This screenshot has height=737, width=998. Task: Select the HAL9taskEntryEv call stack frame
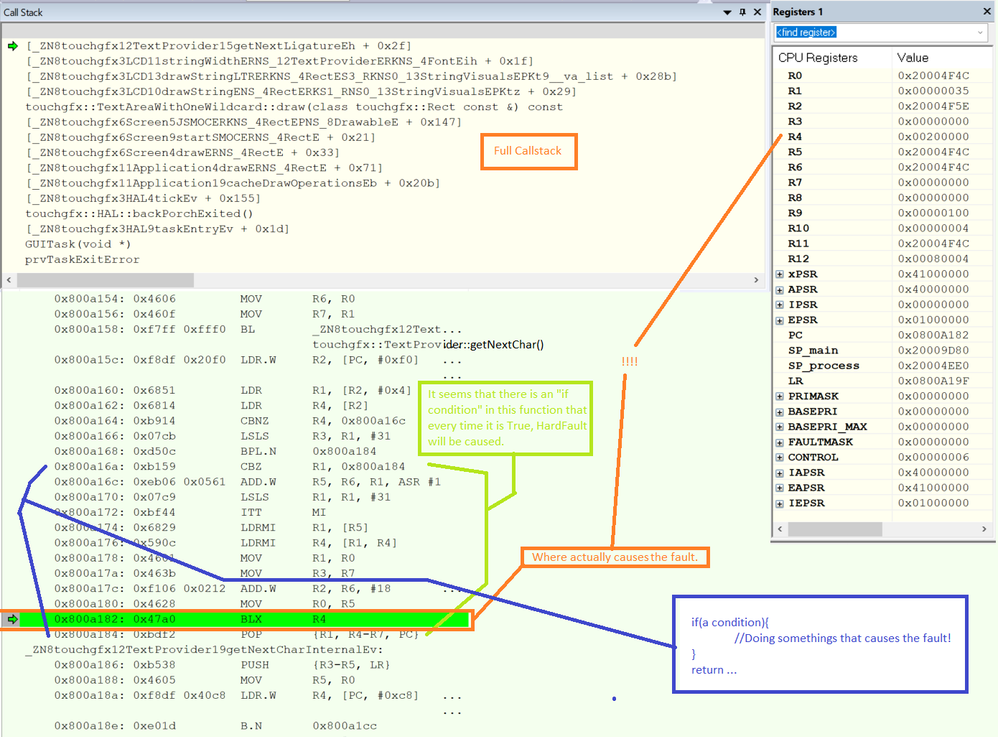pos(157,229)
